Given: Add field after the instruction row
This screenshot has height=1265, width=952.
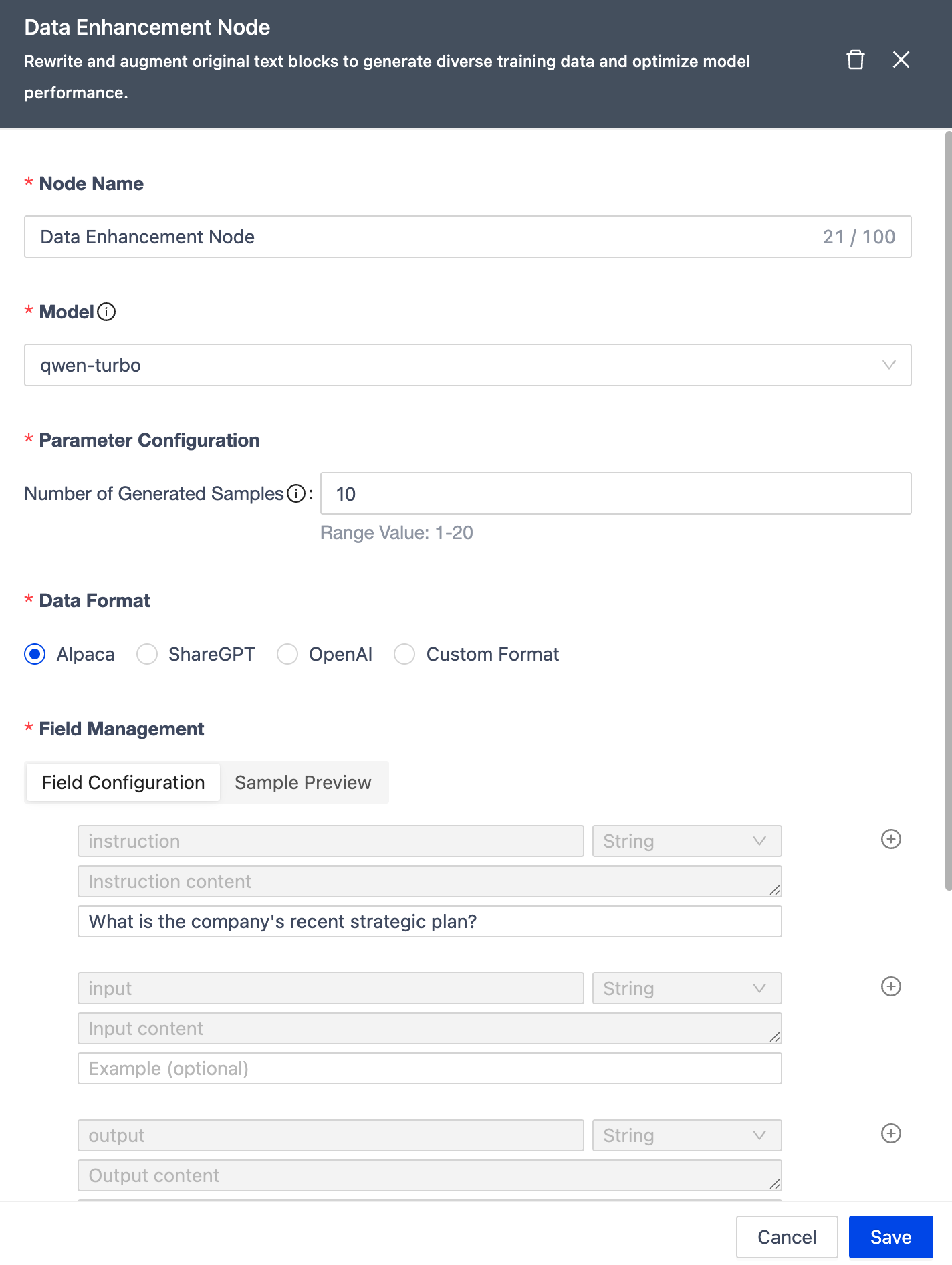Looking at the screenshot, I should (890, 839).
